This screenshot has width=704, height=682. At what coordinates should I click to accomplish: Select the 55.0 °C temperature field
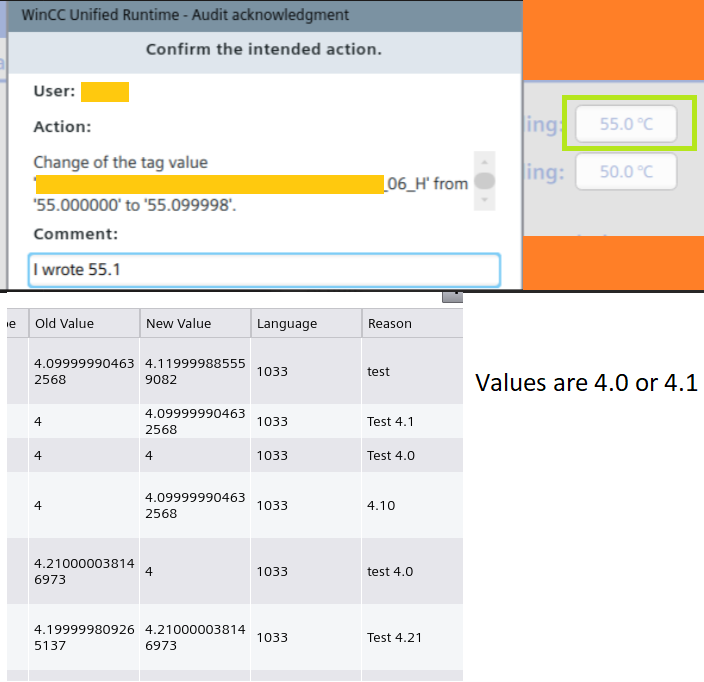(626, 124)
